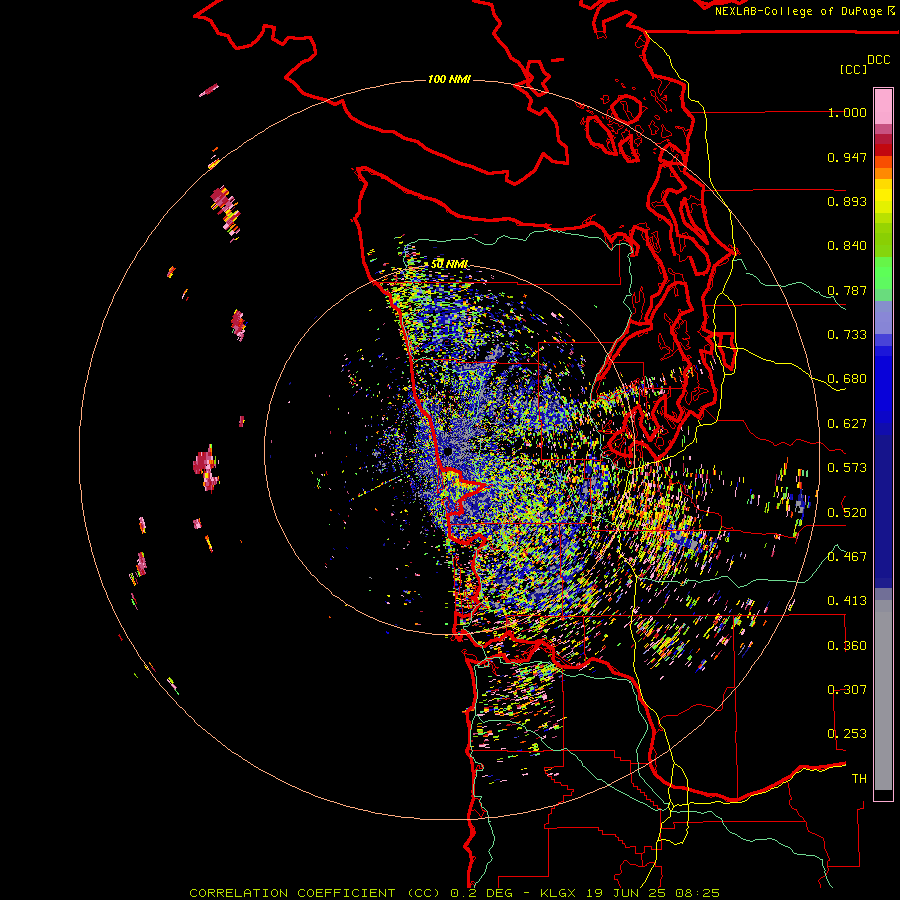Screen dimensions: 900x900
Task: Pick the pink segment of the color bar
Action: (883, 106)
